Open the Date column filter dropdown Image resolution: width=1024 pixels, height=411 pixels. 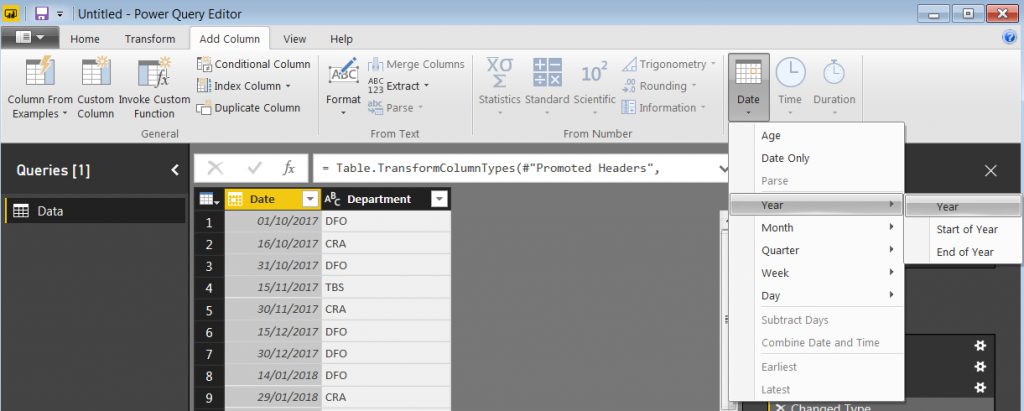[310, 199]
